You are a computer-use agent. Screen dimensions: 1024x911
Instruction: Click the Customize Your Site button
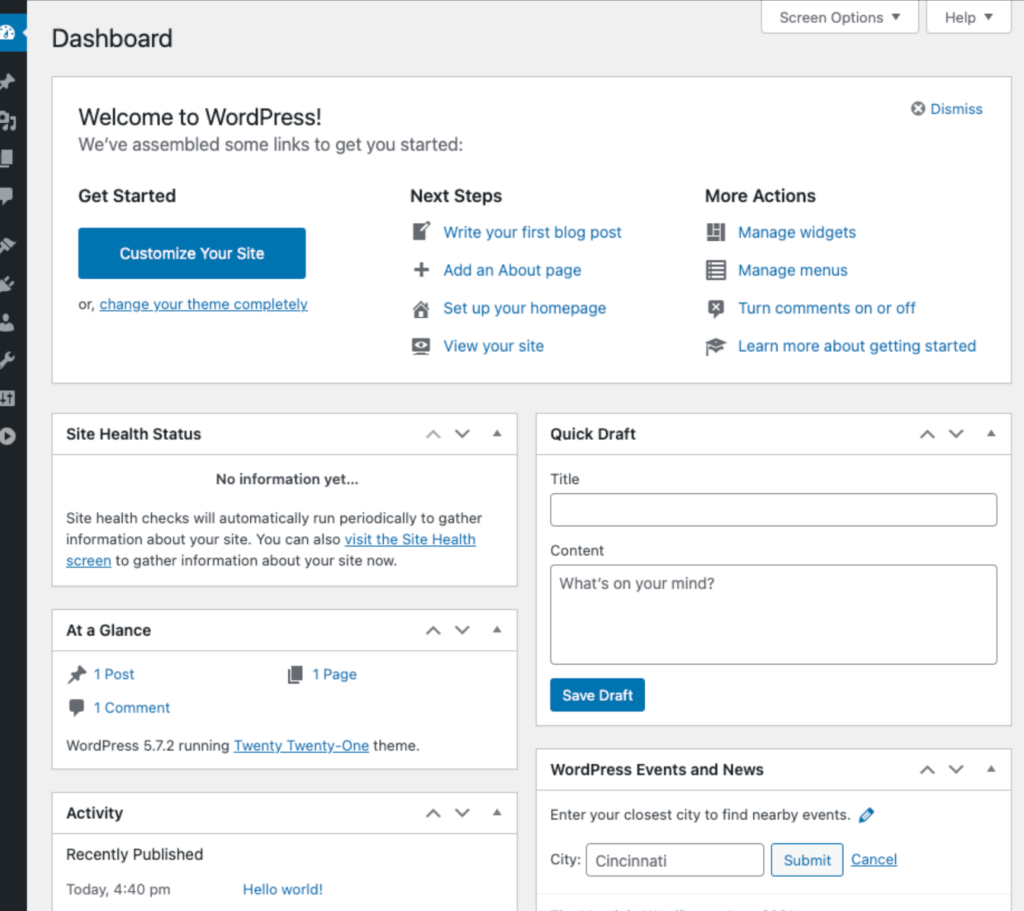tap(192, 253)
